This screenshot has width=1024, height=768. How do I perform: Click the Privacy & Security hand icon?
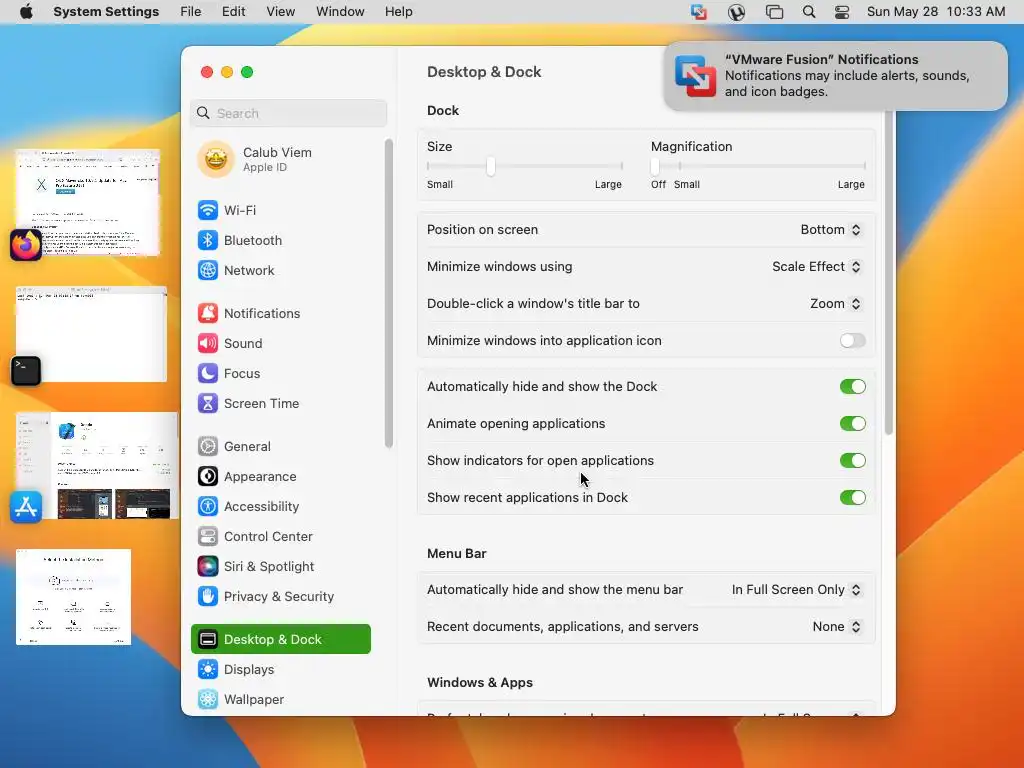point(208,597)
